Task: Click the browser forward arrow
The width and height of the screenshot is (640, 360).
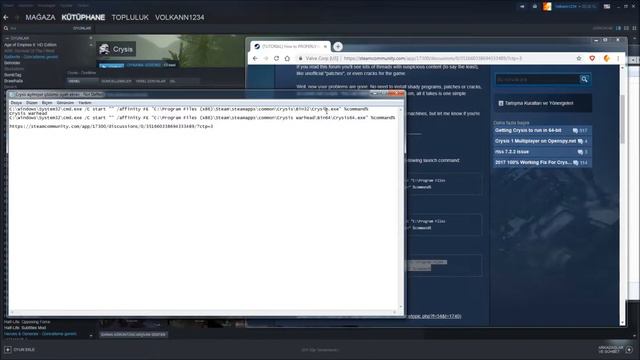Action: (x=266, y=59)
